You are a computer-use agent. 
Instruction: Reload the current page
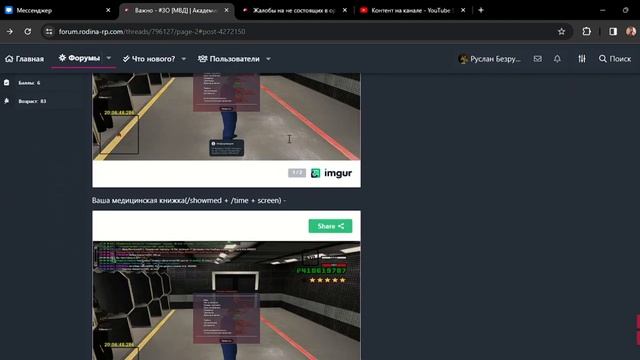(x=27, y=31)
